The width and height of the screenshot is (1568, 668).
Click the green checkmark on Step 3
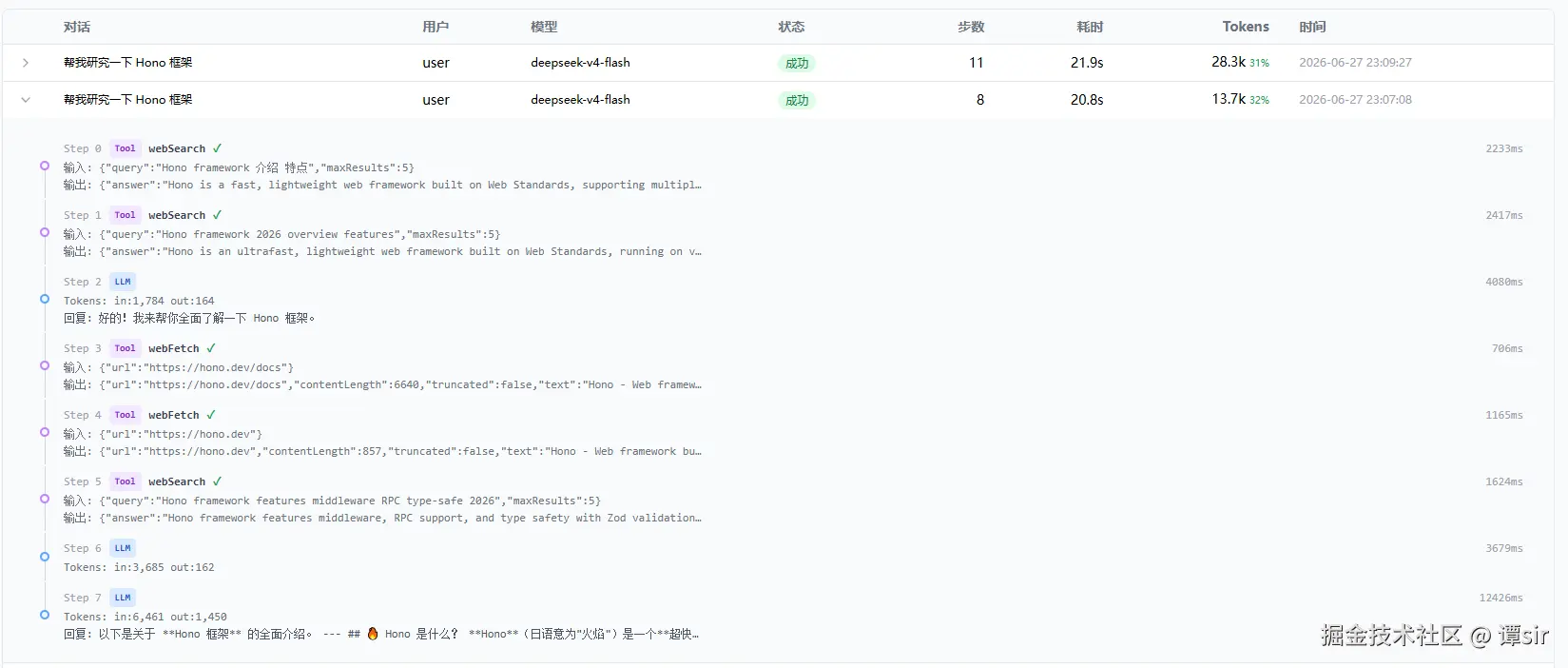point(211,348)
